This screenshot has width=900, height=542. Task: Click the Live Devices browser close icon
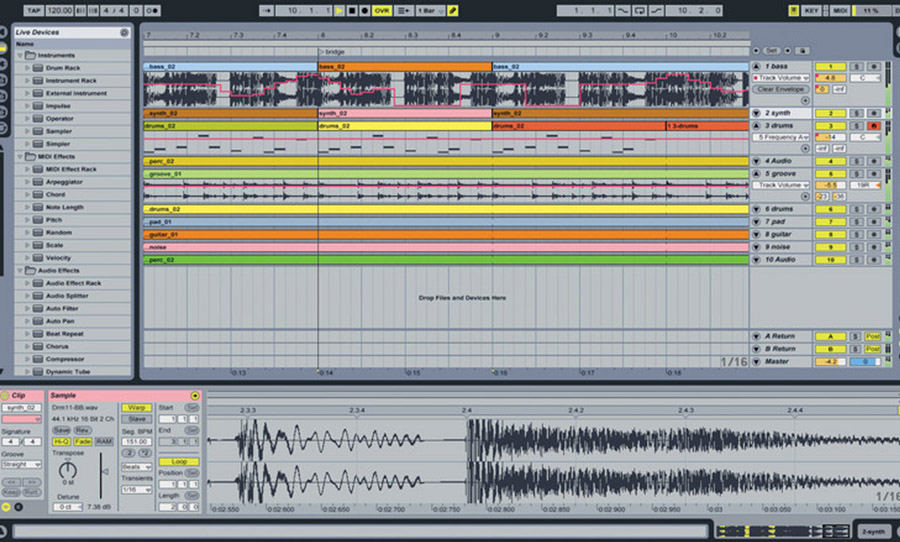point(124,33)
